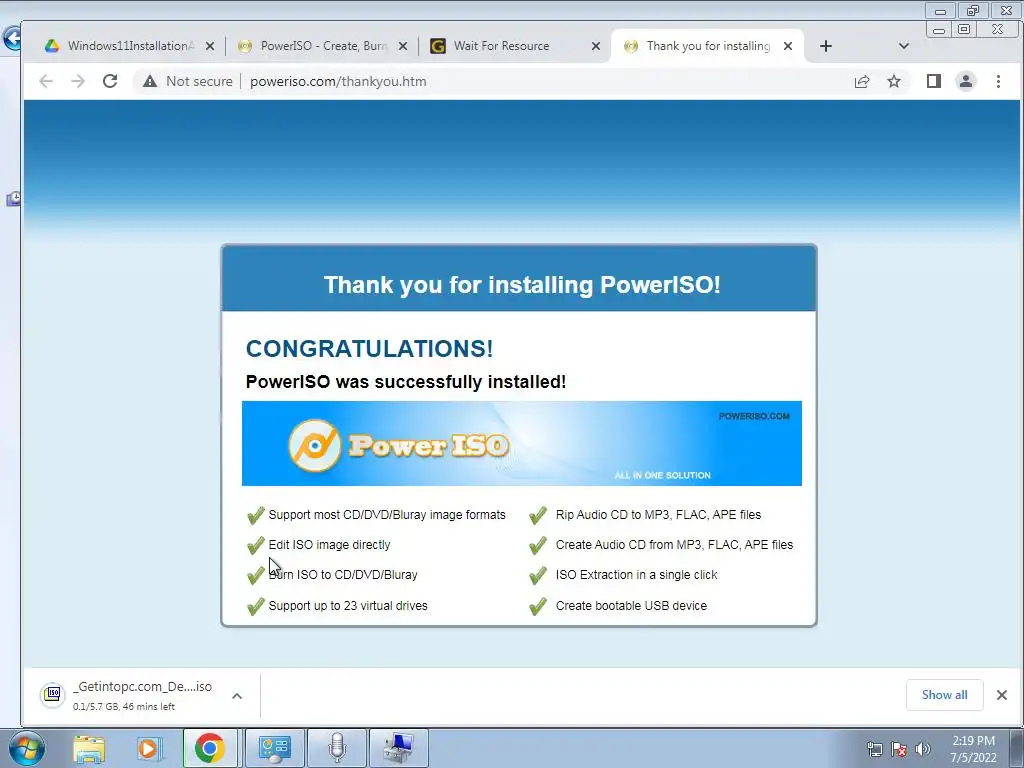Viewport: 1024px width, 768px height.
Task: Launch Windows Media Player from taskbar
Action: tap(149, 748)
